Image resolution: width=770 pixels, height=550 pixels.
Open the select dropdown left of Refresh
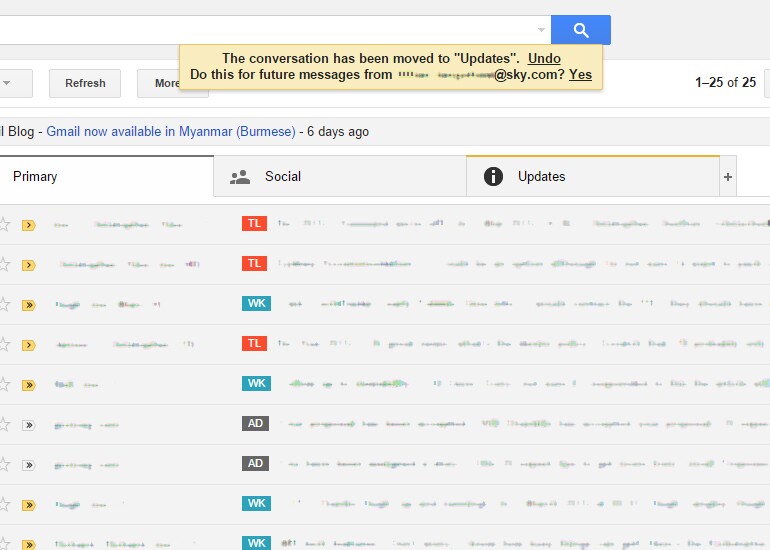(15, 83)
